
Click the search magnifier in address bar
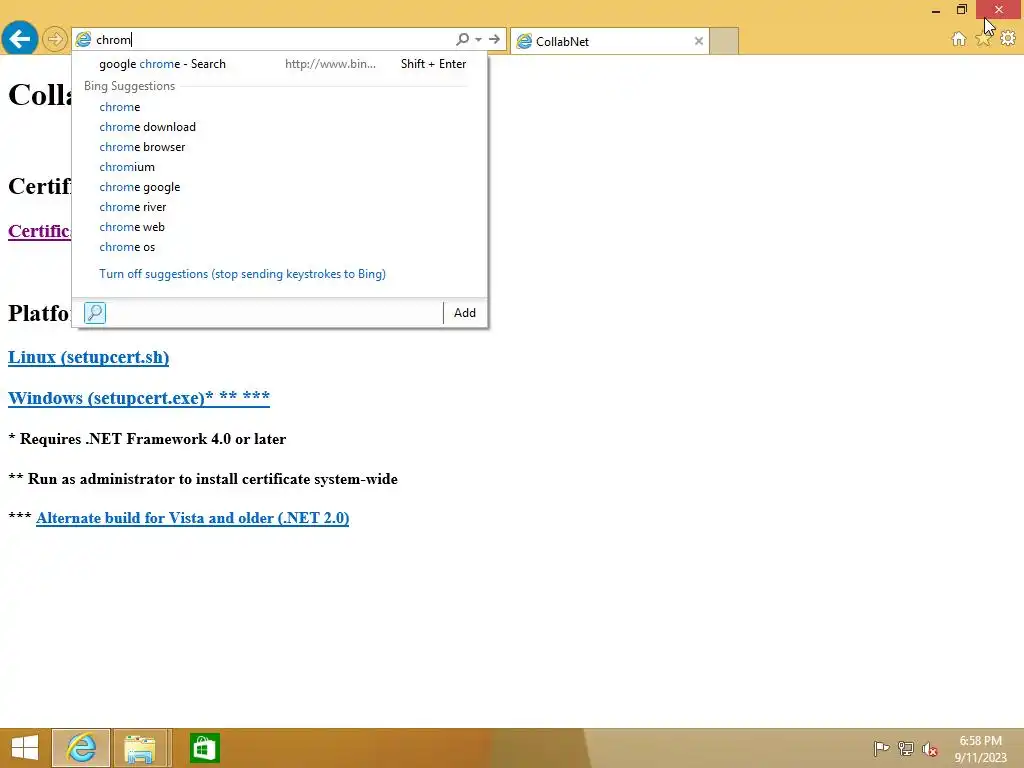click(462, 39)
